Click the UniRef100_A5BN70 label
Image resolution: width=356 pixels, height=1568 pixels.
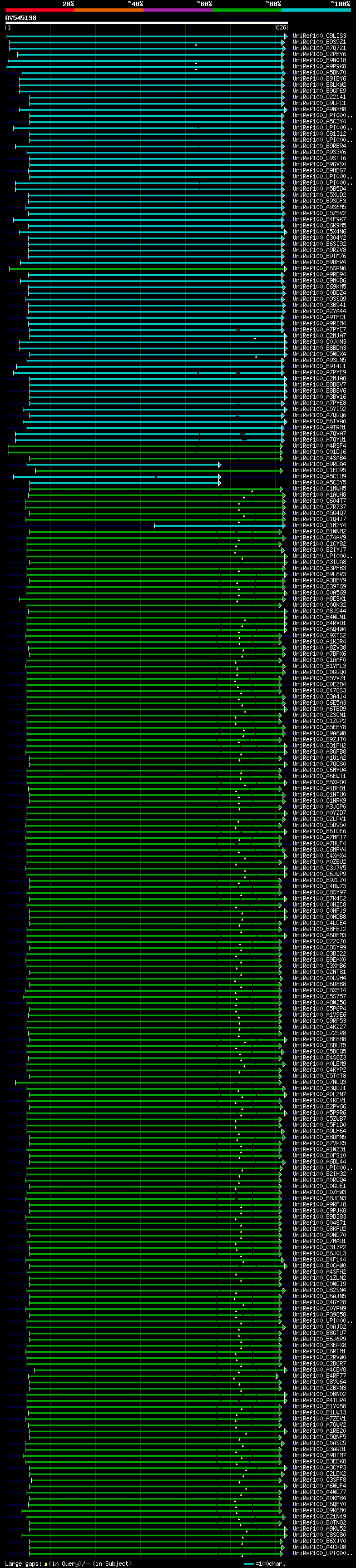click(x=319, y=72)
